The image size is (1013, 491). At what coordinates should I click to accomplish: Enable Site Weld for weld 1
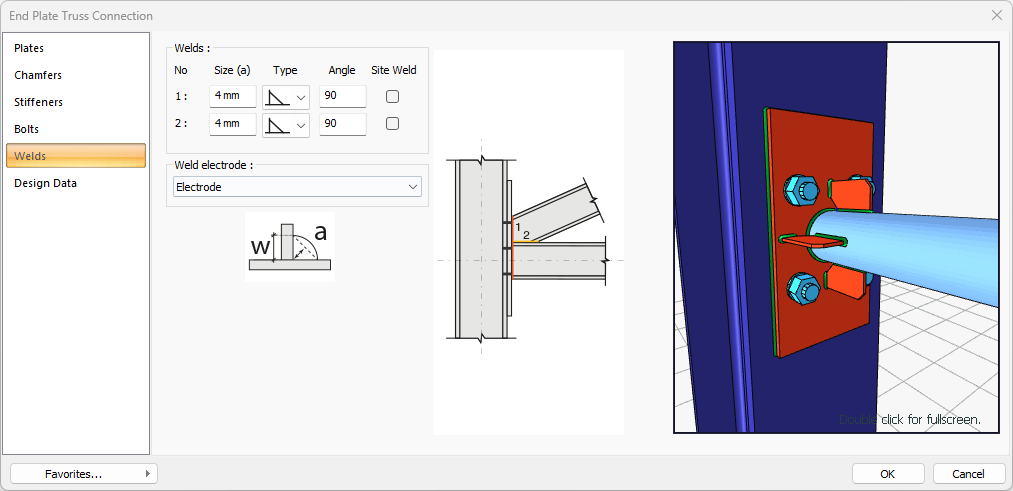pyautogui.click(x=393, y=97)
